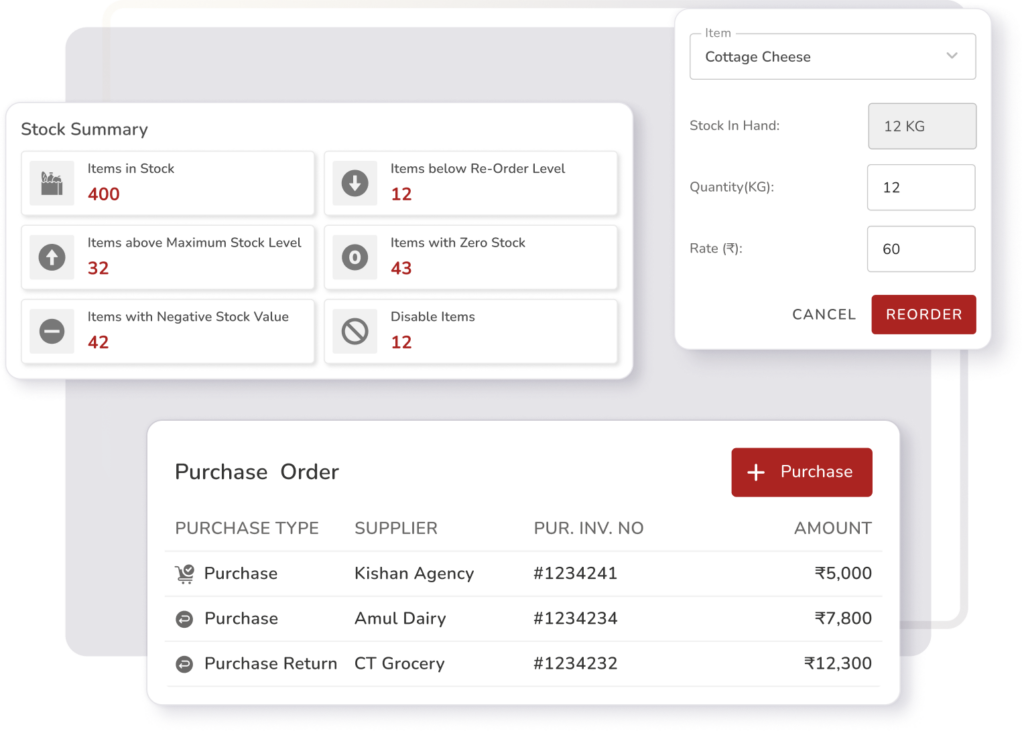1024x731 pixels.
Task: Open the Item dropdown showing Cottage Cheese
Action: (x=820, y=57)
